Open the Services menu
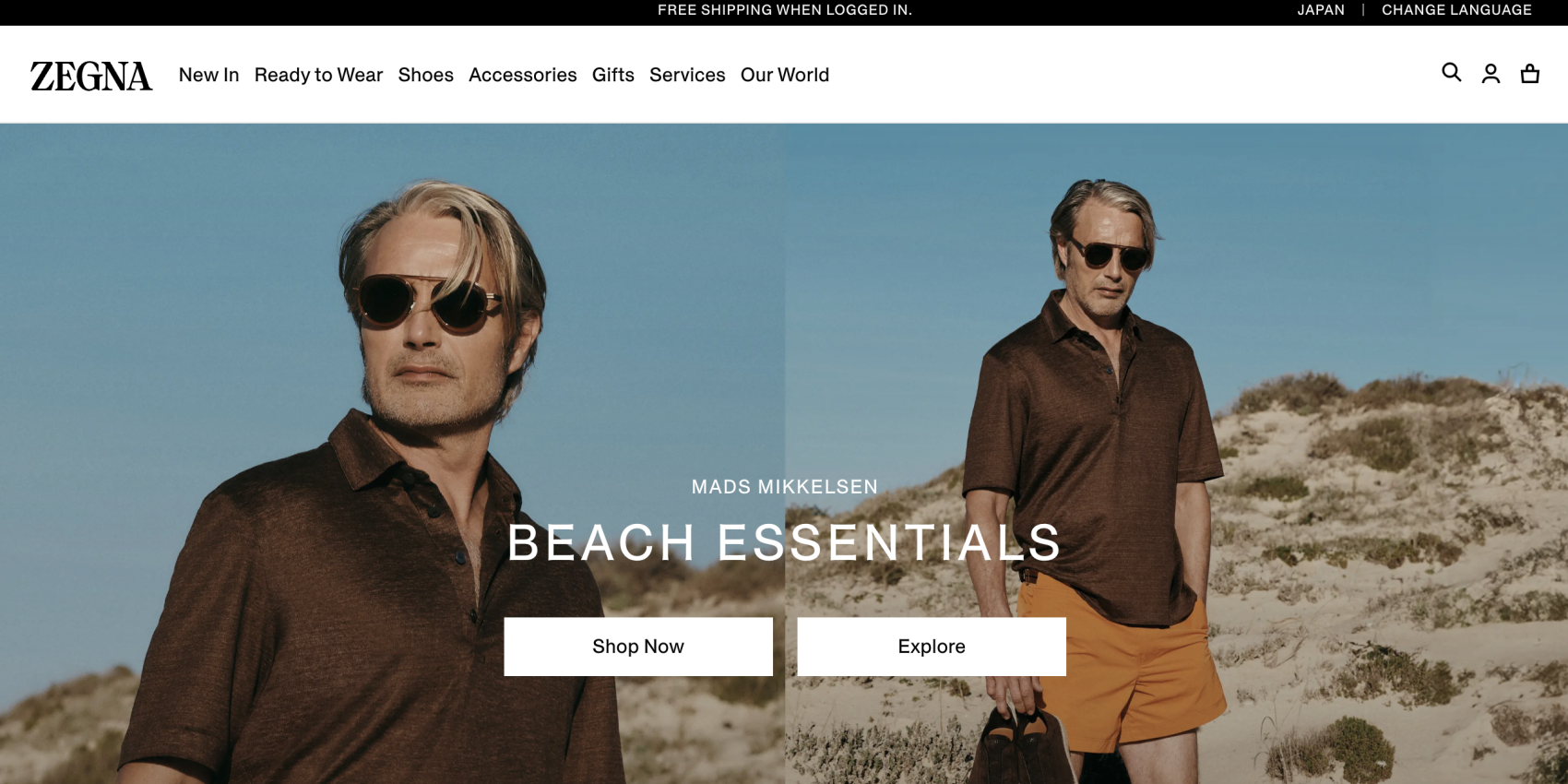This screenshot has width=1568, height=784. 687,75
